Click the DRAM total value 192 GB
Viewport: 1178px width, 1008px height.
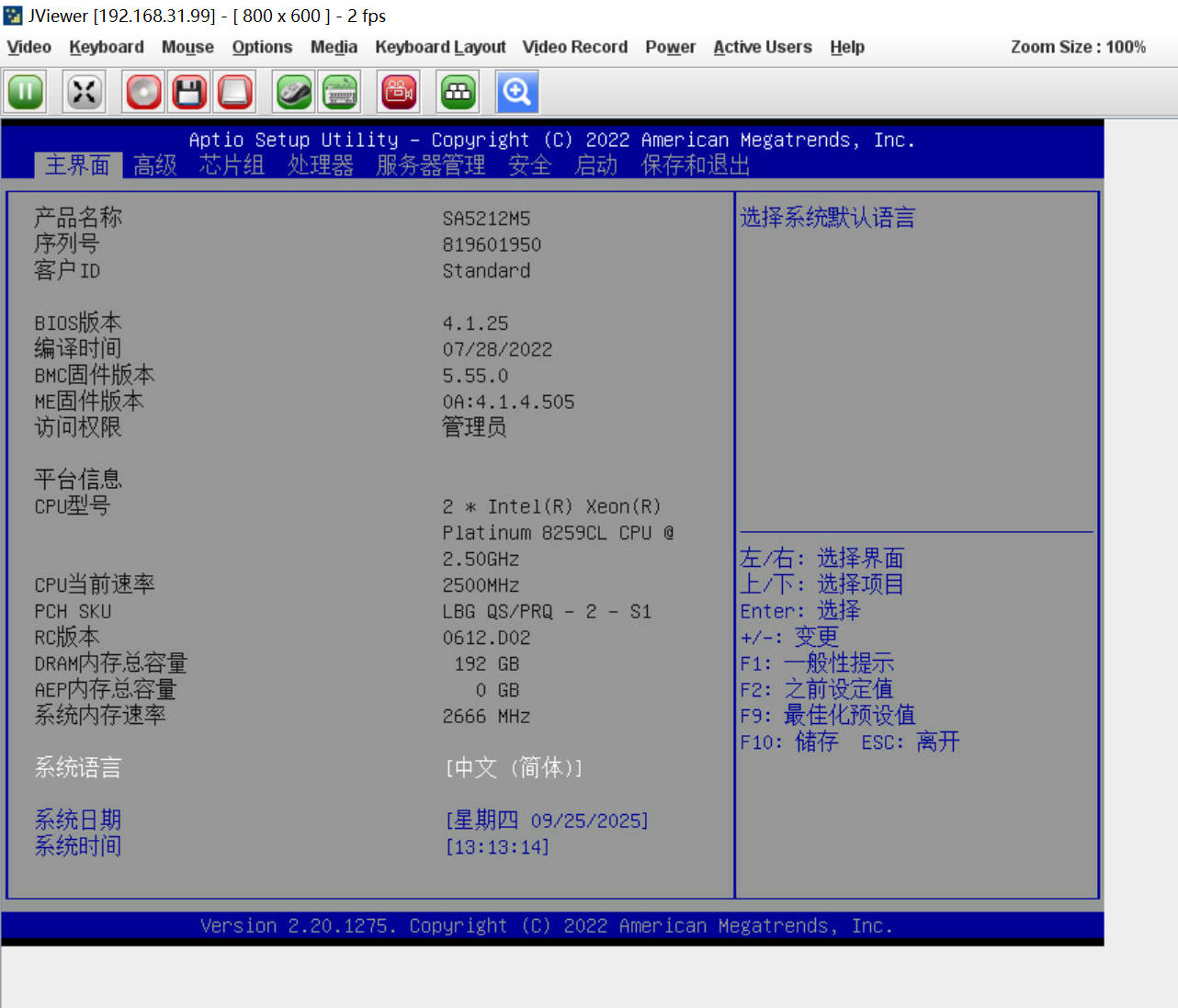click(487, 664)
